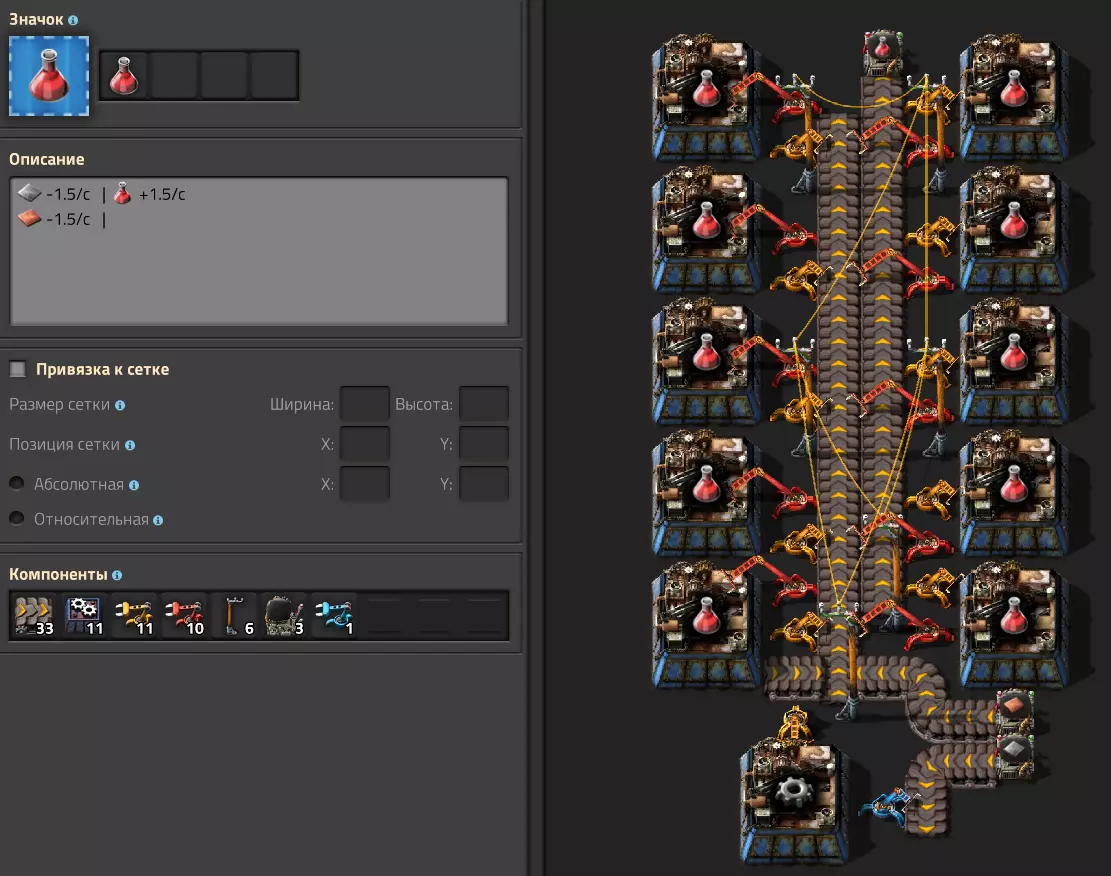
Task: Click the assembling machine component with count 11
Action: click(x=84, y=616)
